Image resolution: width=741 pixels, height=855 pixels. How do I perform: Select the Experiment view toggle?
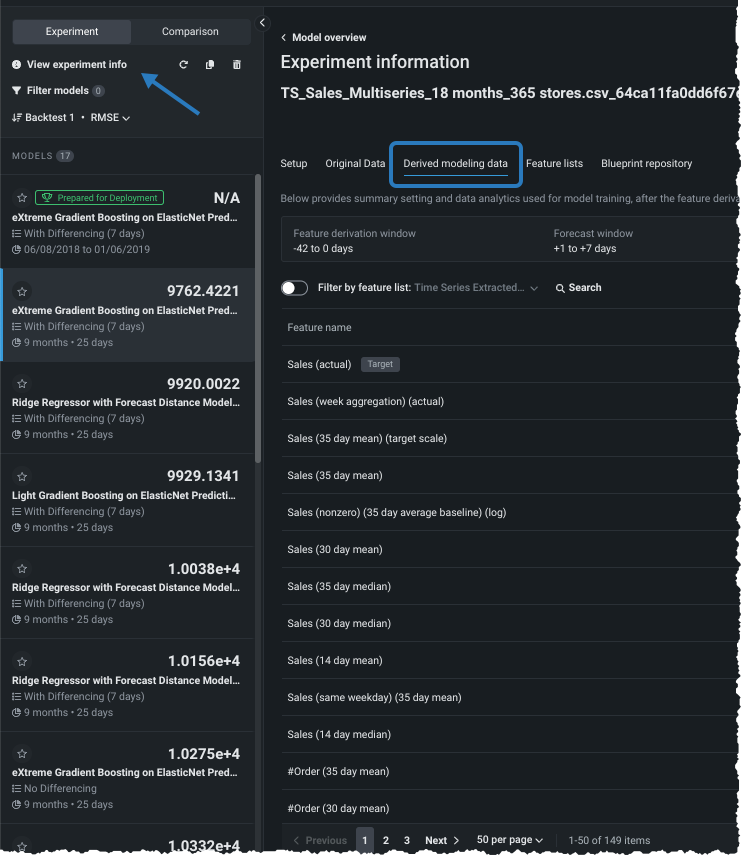(x=72, y=32)
